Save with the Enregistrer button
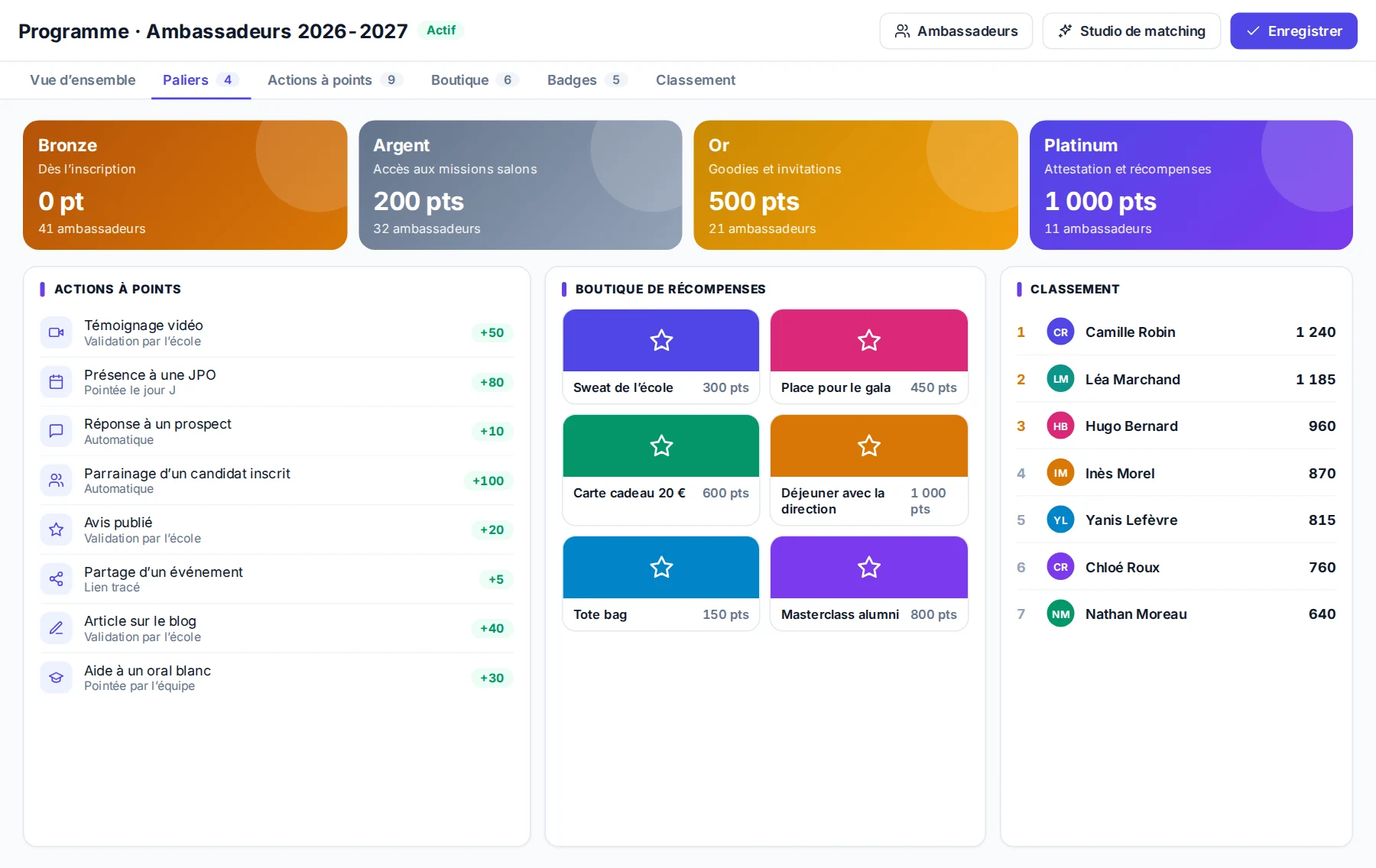The image size is (1376, 868). pyautogui.click(x=1293, y=31)
